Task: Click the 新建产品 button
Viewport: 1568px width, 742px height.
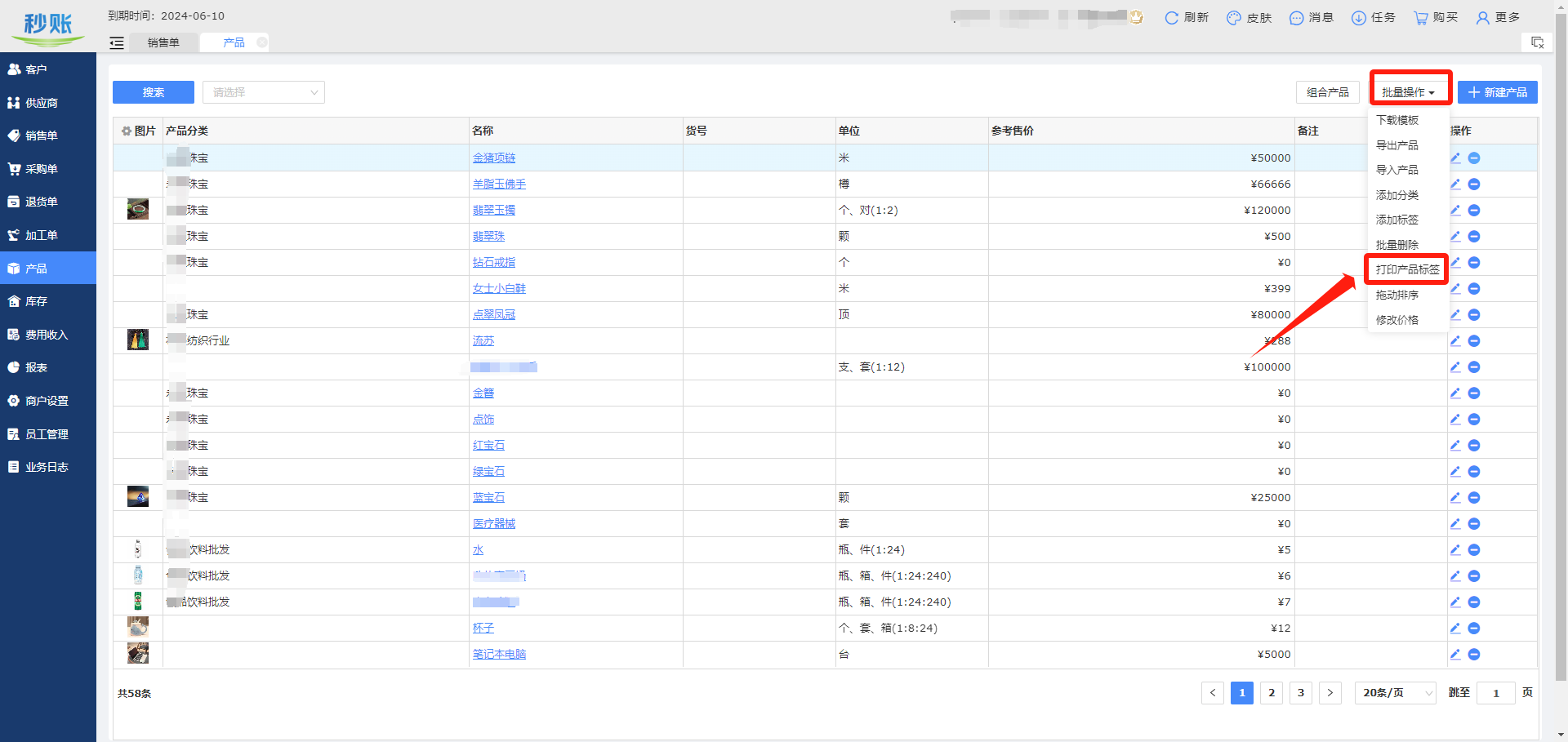Action: (1497, 93)
